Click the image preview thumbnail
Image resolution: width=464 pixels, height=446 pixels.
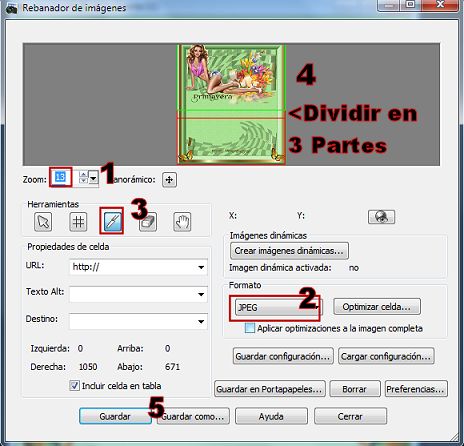pos(231,105)
